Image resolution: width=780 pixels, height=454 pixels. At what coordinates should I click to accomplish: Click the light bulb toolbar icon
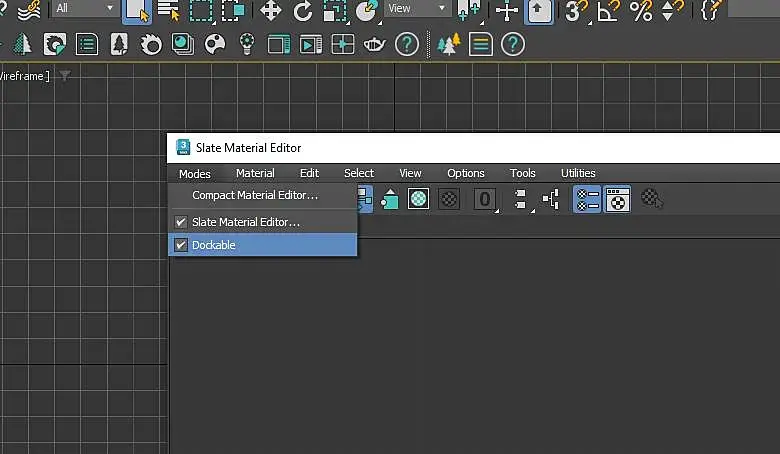tap(247, 45)
